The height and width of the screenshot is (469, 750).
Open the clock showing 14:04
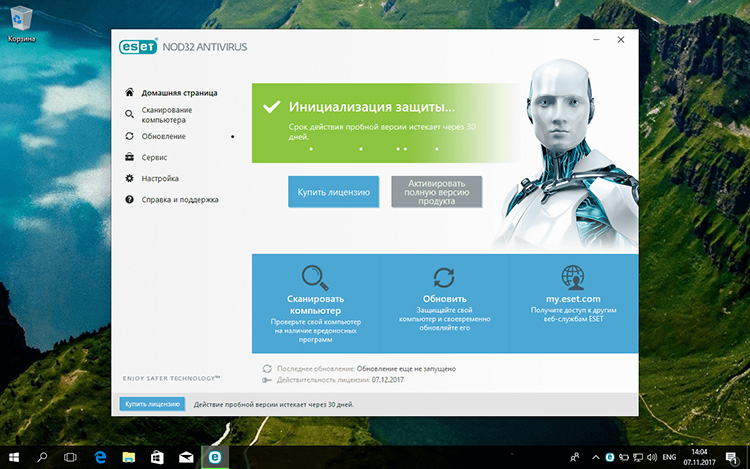pyautogui.click(x=699, y=457)
